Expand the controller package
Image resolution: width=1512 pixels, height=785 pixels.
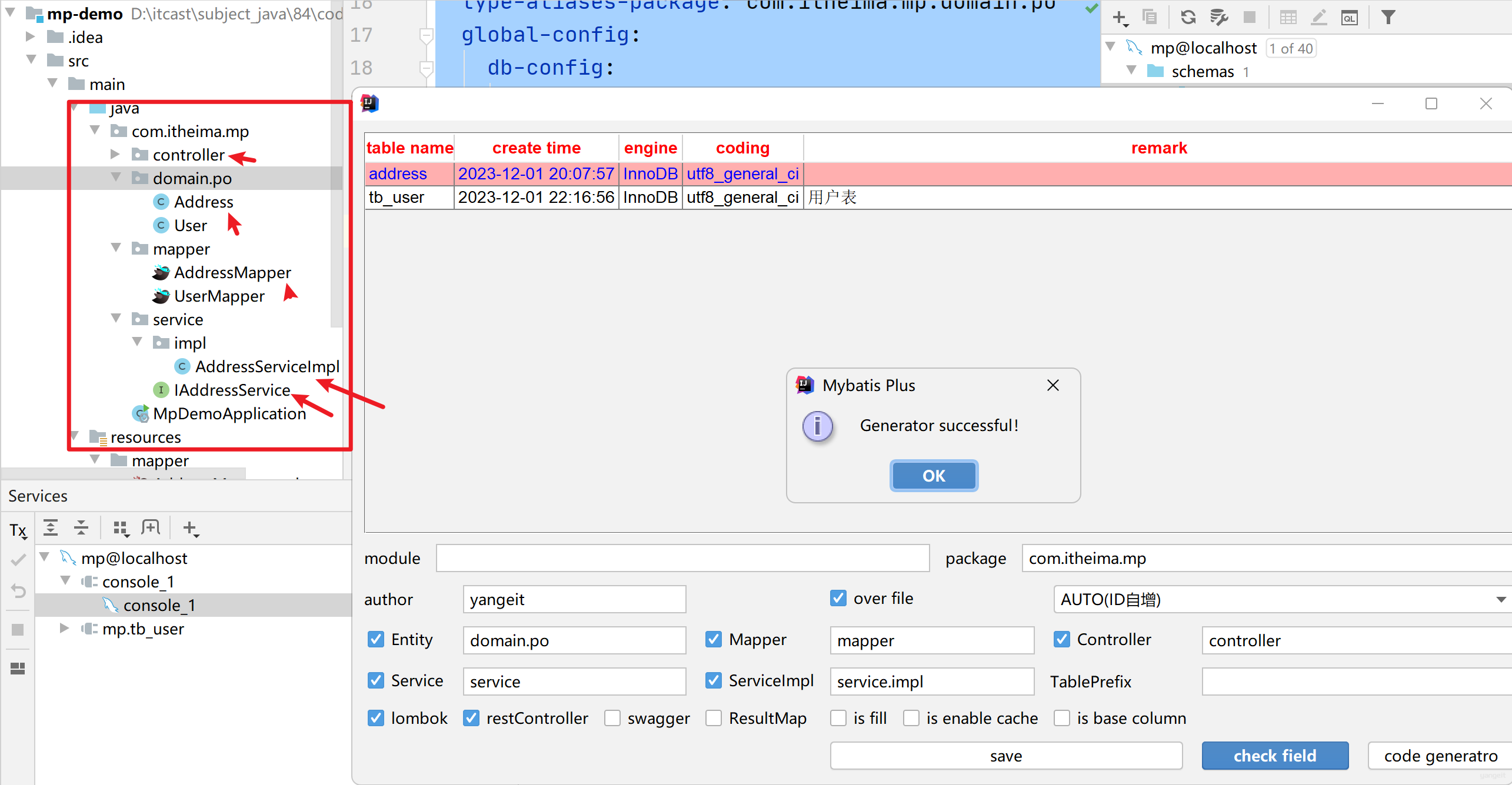[x=115, y=154]
